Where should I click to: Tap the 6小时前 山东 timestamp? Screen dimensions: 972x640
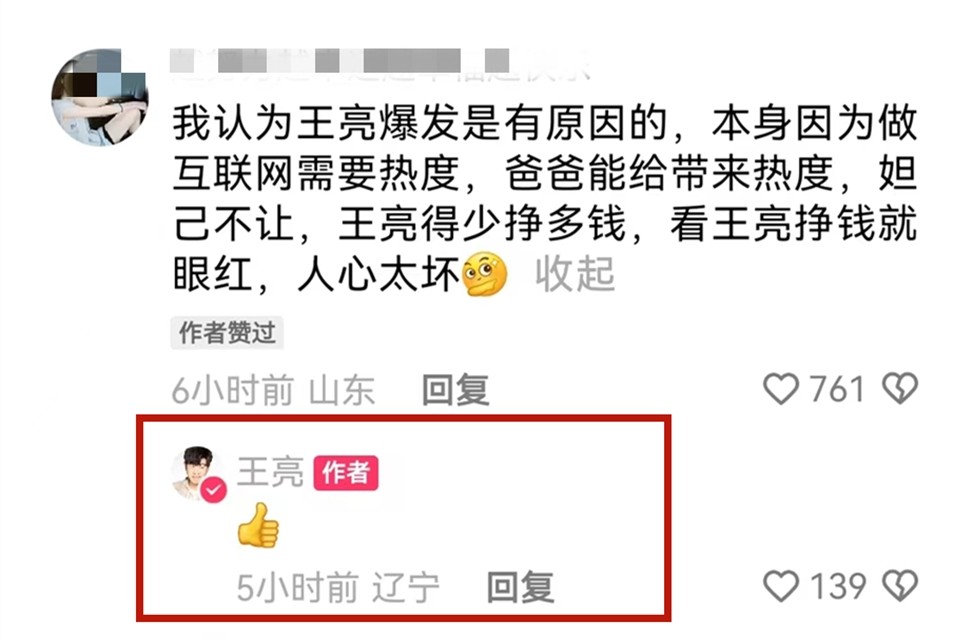pyautogui.click(x=273, y=390)
